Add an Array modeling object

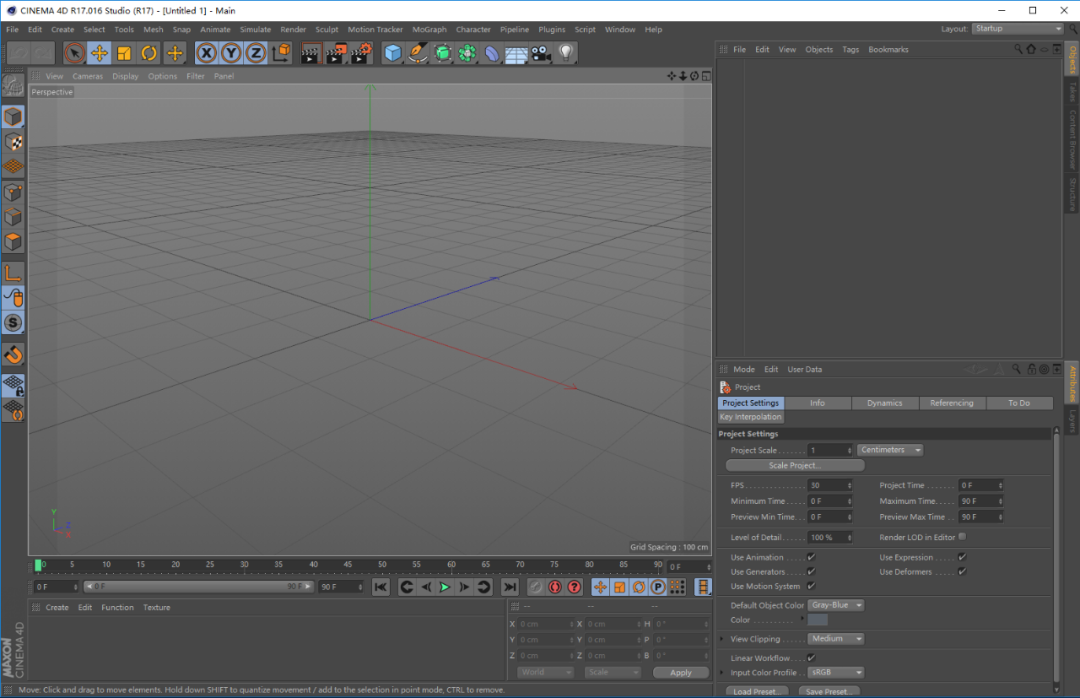point(467,53)
